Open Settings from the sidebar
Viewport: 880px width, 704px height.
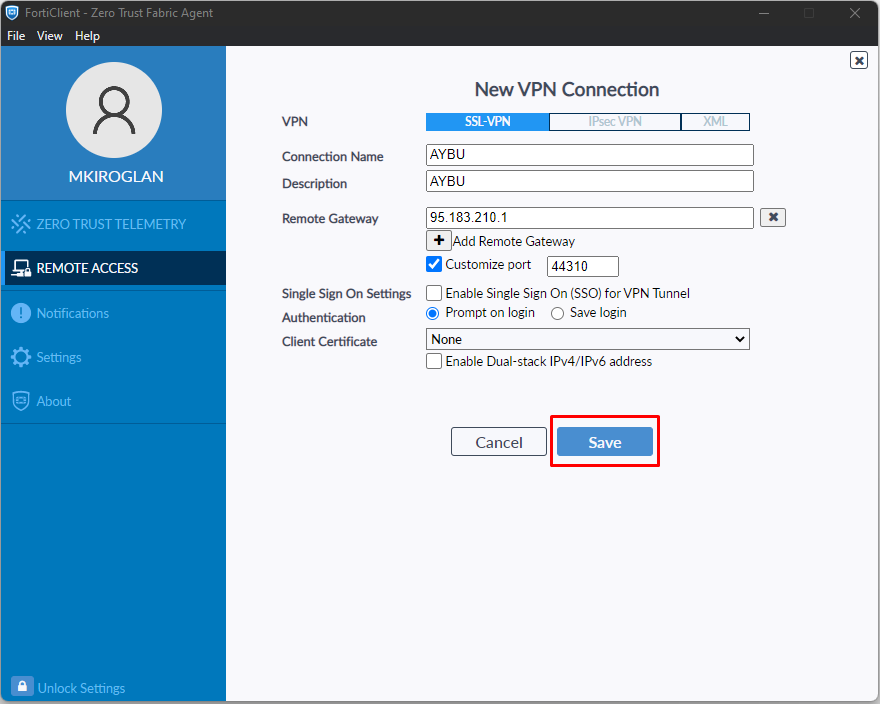pos(59,357)
